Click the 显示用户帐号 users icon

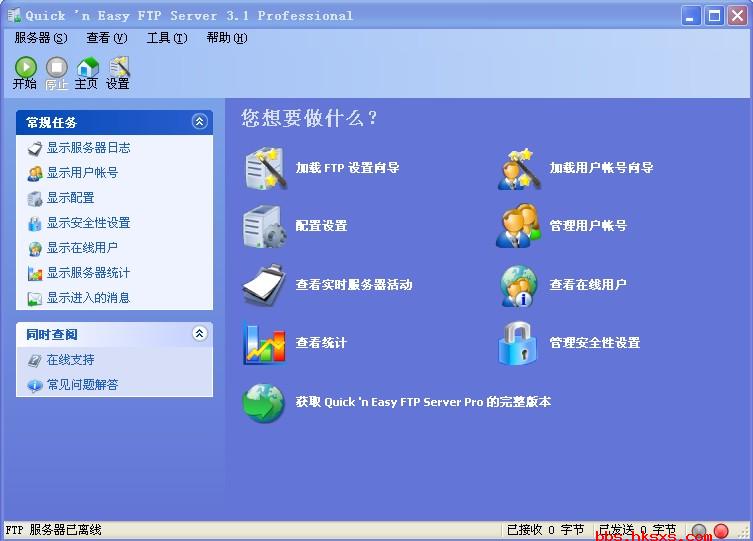pos(35,173)
